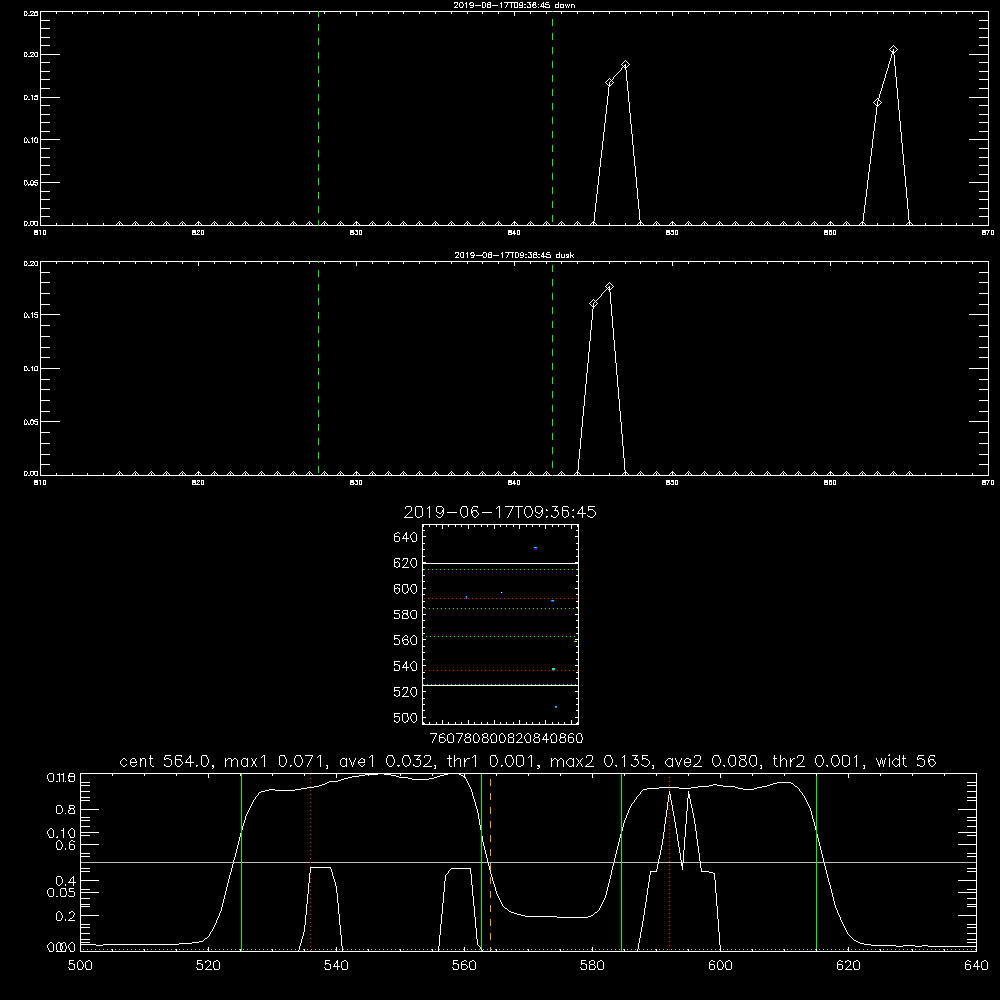Click the lower diamond marker on the dawn plot's right peak
Image resolution: width=1000 pixels, height=1000 pixels.
click(x=878, y=103)
